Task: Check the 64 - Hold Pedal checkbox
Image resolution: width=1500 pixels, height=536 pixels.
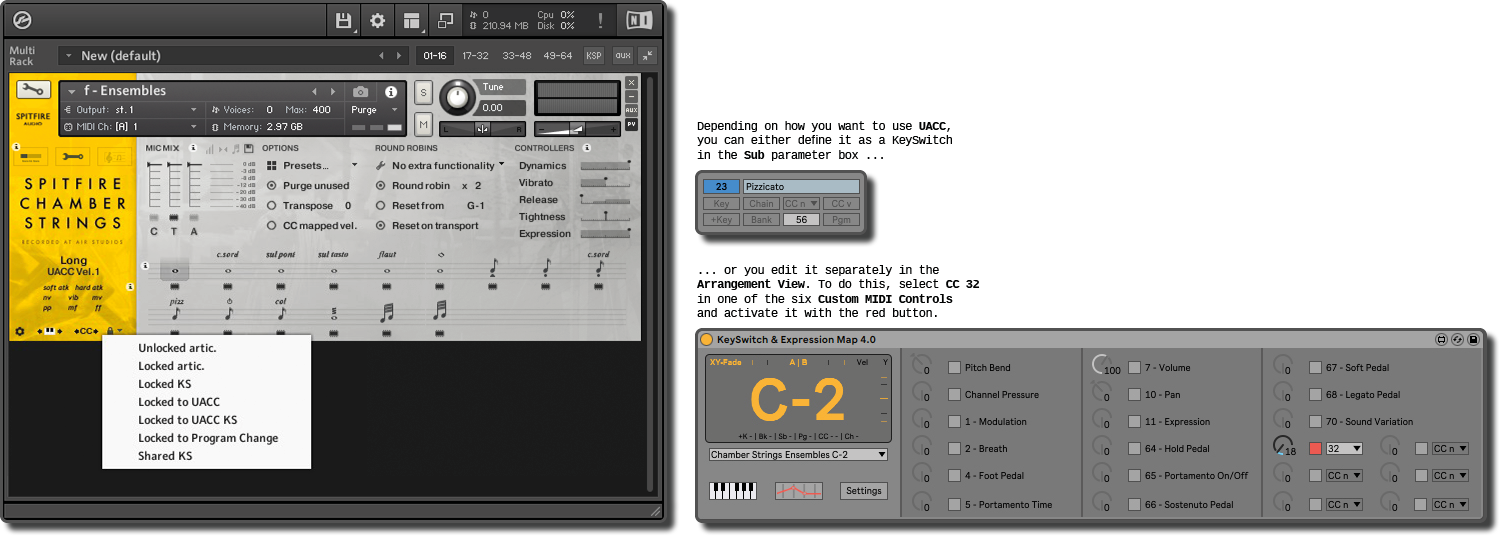Action: tap(1134, 449)
